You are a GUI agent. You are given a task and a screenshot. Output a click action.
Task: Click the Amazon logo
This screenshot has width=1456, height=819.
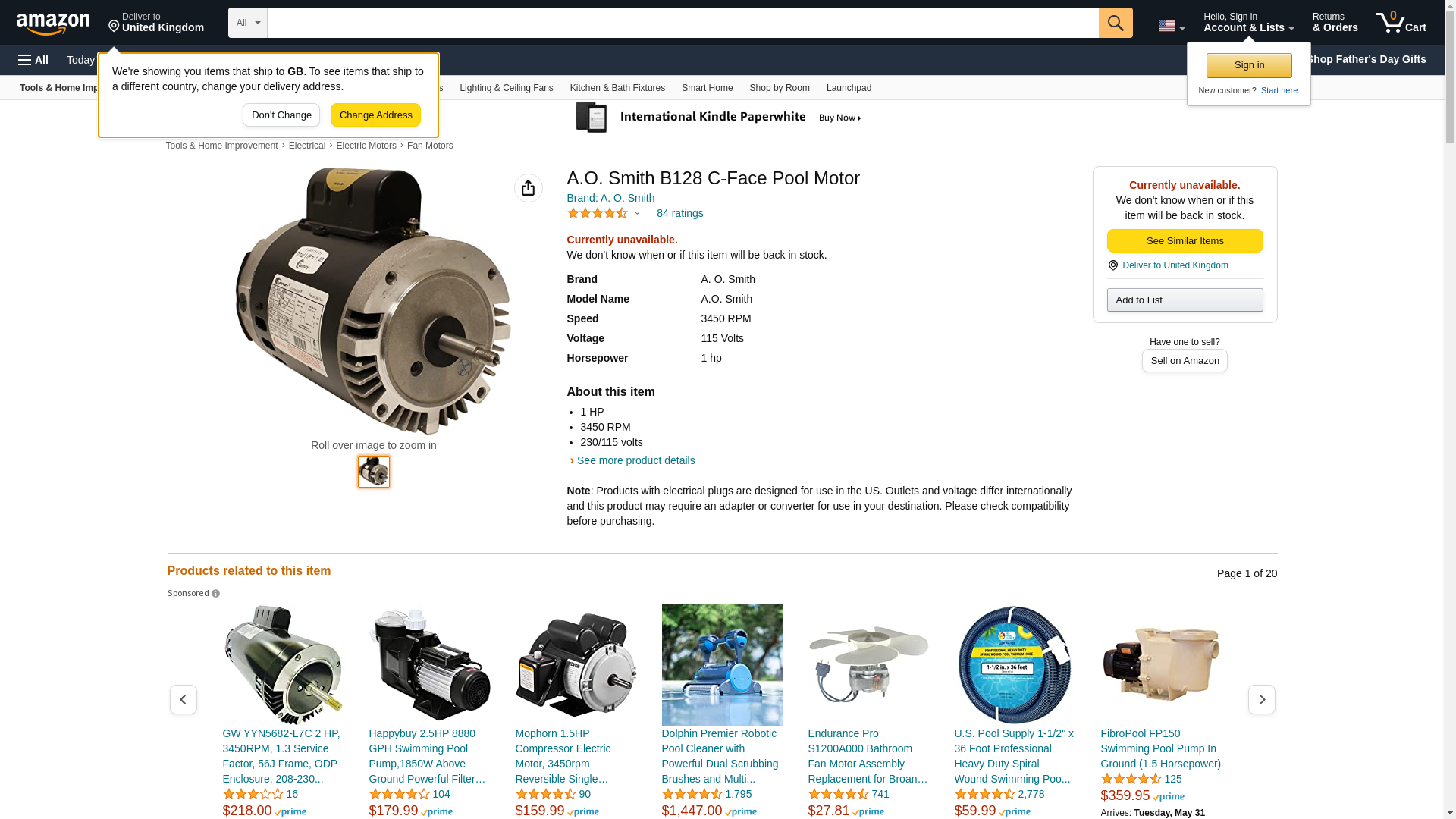tap(53, 24)
